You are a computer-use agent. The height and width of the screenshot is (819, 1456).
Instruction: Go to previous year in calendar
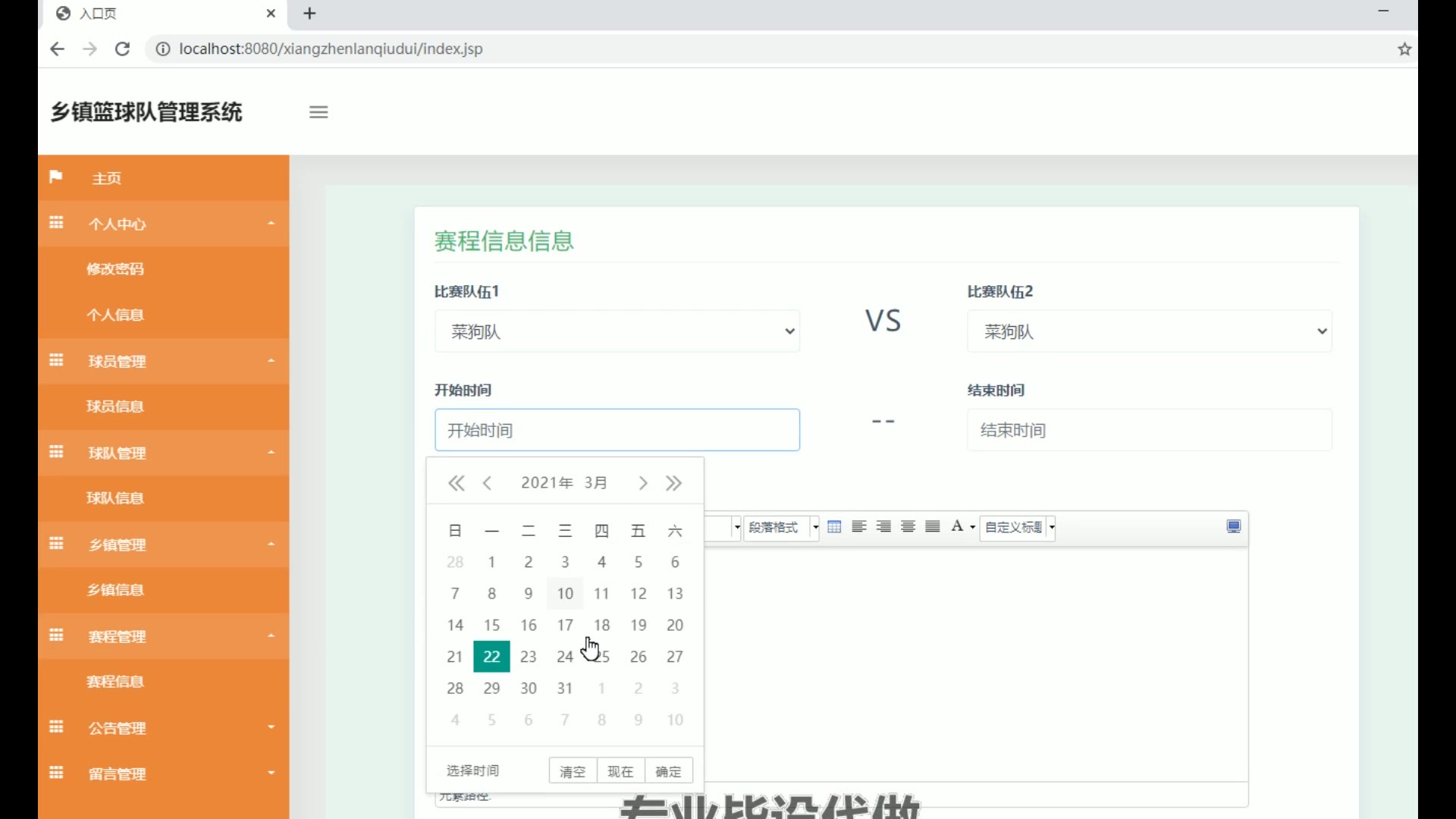pyautogui.click(x=456, y=483)
